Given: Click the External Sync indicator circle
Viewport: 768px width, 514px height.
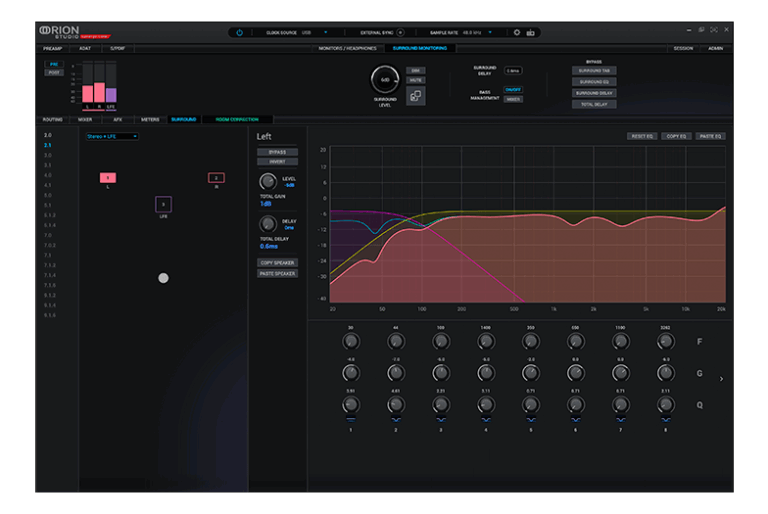Looking at the screenshot, I should [x=400, y=33].
